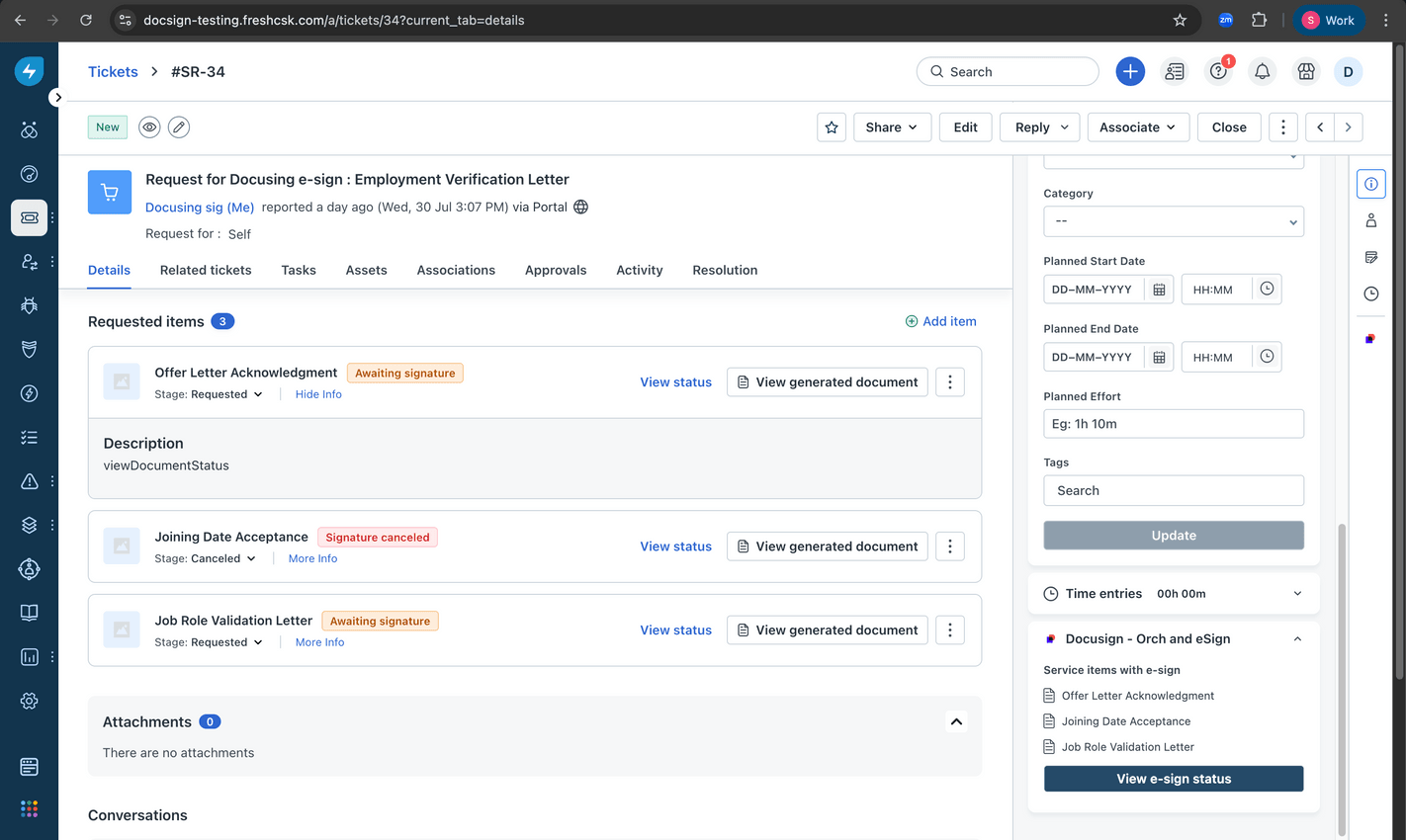Click the Close ticket button
Viewport: 1406px width, 840px height.
(x=1229, y=127)
